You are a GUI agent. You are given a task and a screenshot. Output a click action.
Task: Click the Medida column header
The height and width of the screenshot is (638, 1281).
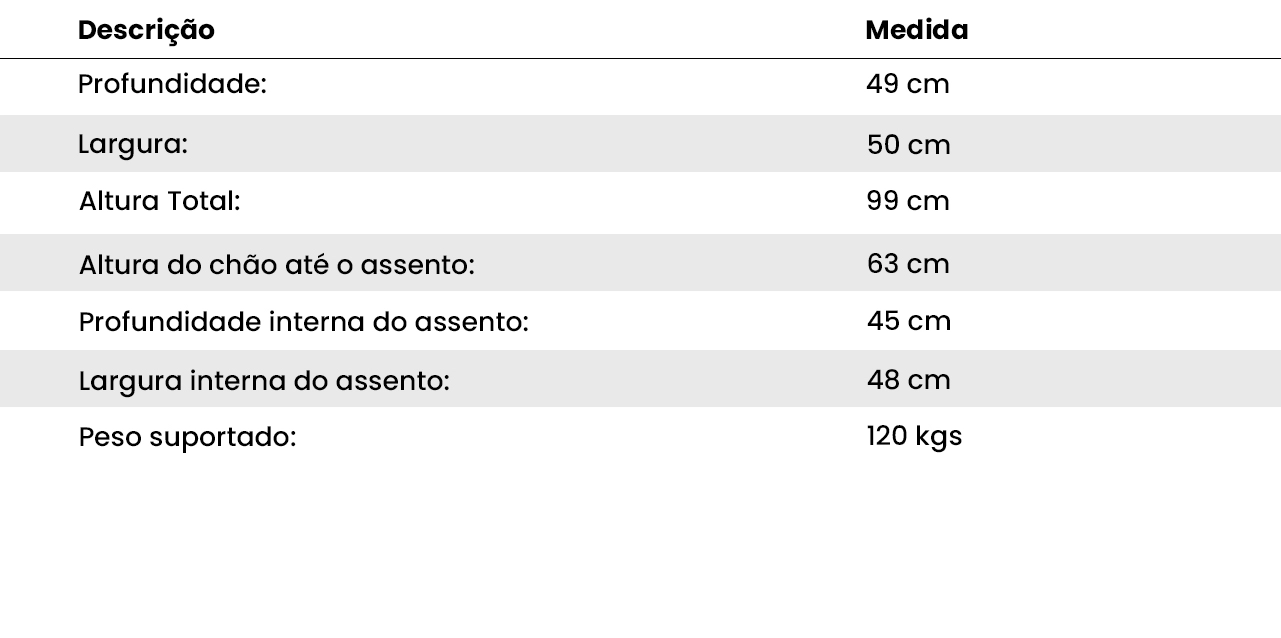pyautogui.click(x=916, y=31)
